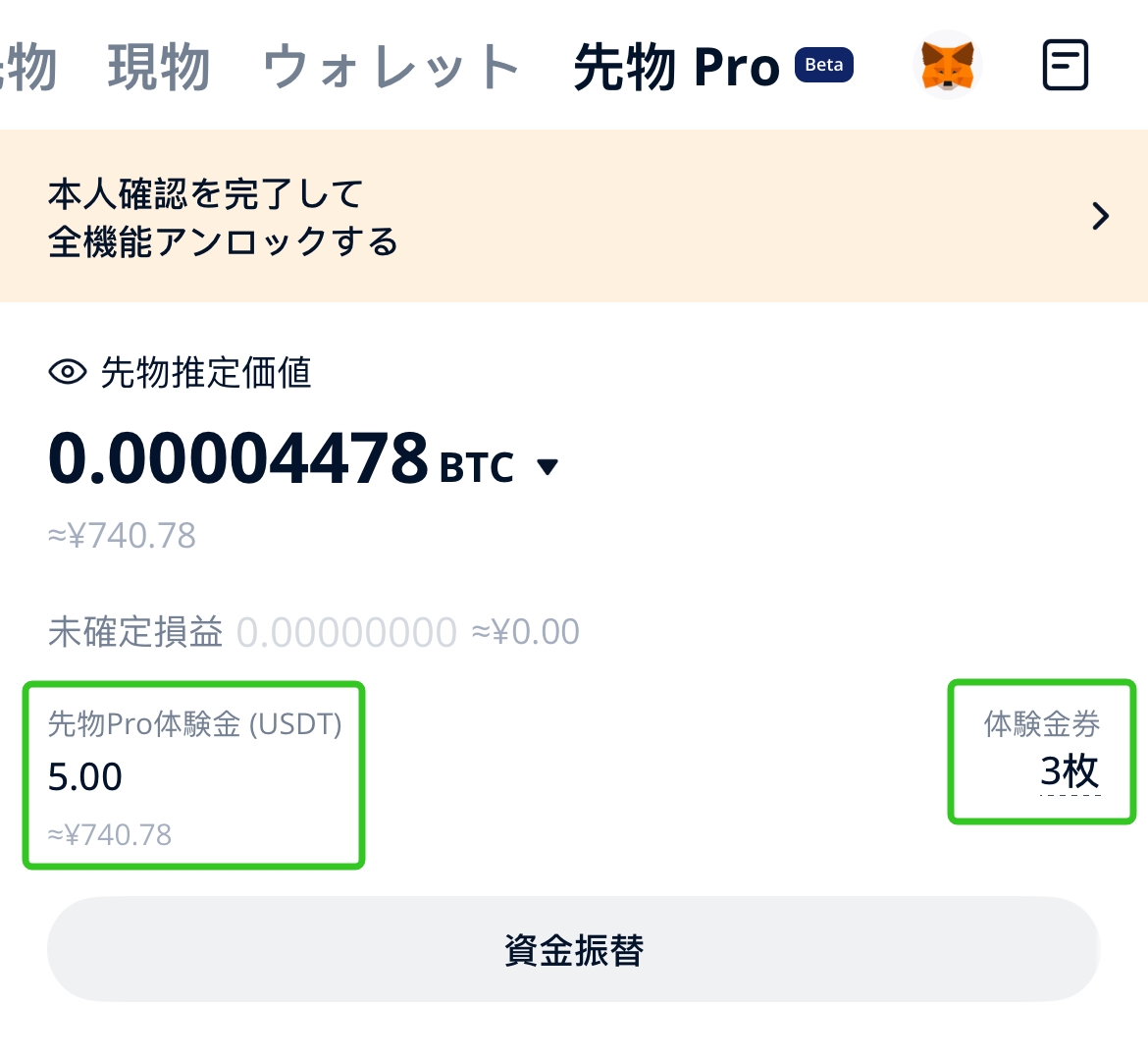Viewport: 1148px width, 1059px height.
Task: Click the 5.00 USDT trial fund amount
Action: [85, 776]
